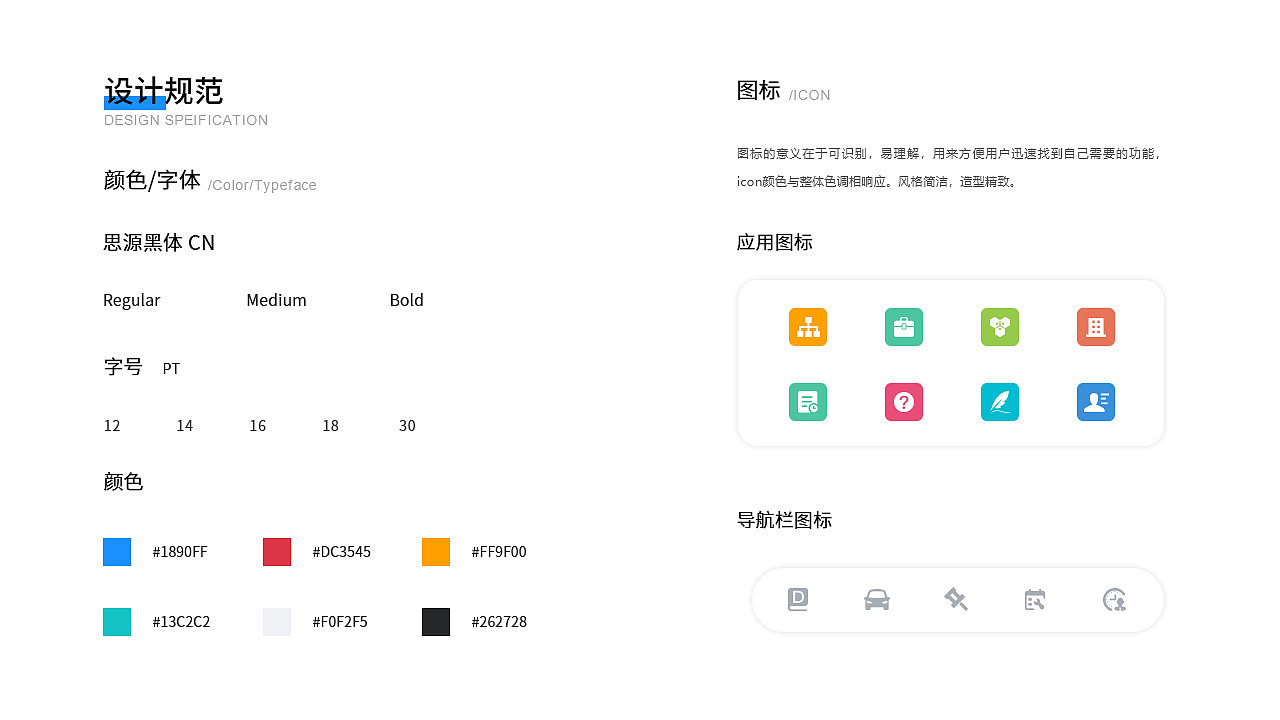Viewport: 1280px width, 720px height.
Task: Open the document with clock icon
Action: tap(807, 402)
